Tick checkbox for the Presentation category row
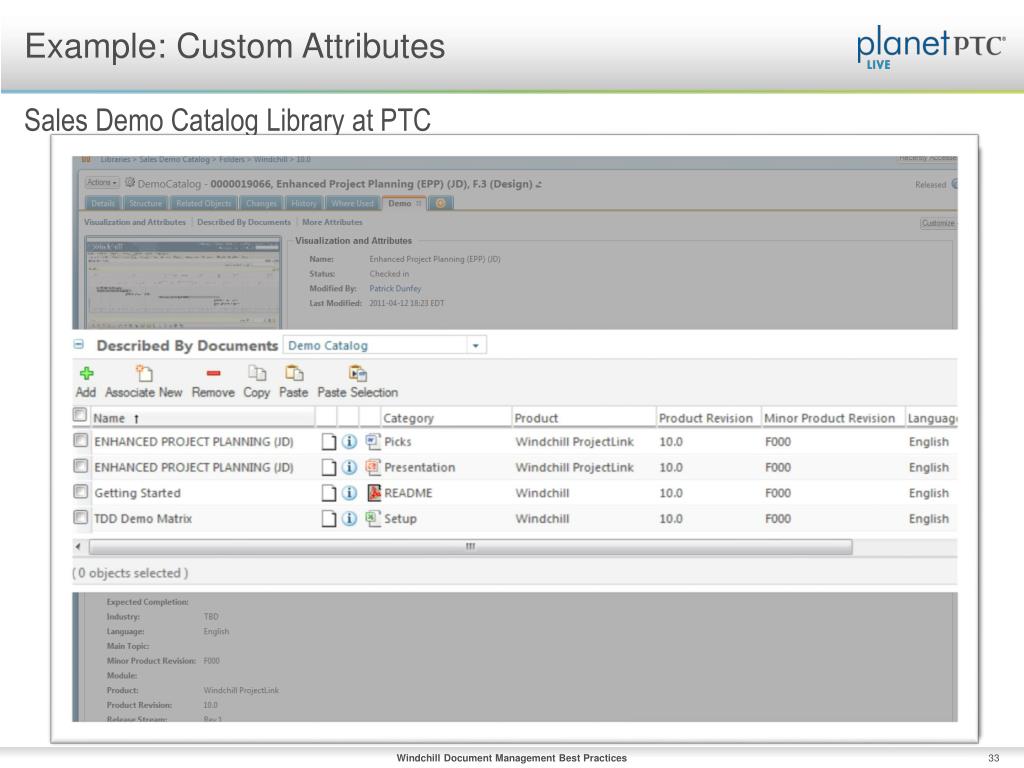The image size is (1024, 768). click(80, 466)
